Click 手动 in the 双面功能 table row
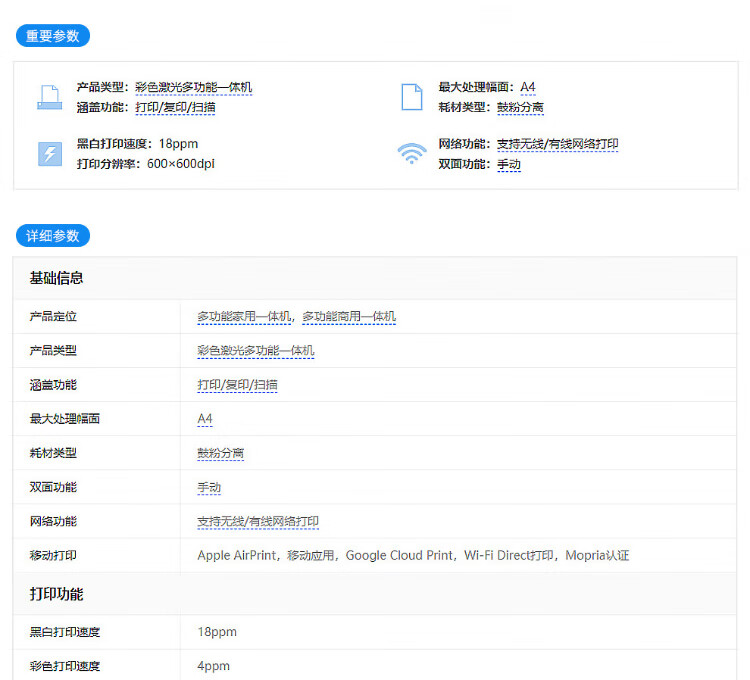This screenshot has height=680, width=750. point(208,487)
